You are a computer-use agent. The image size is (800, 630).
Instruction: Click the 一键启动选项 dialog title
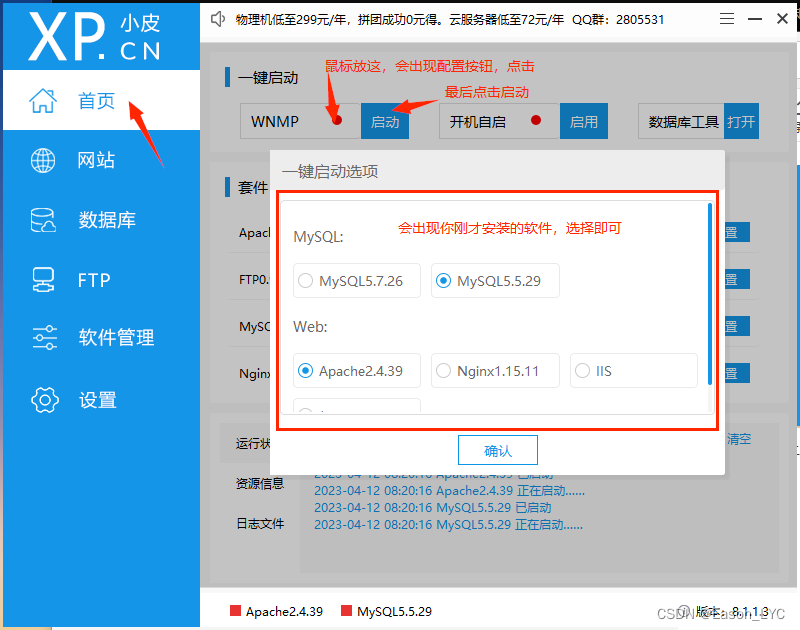(330, 171)
